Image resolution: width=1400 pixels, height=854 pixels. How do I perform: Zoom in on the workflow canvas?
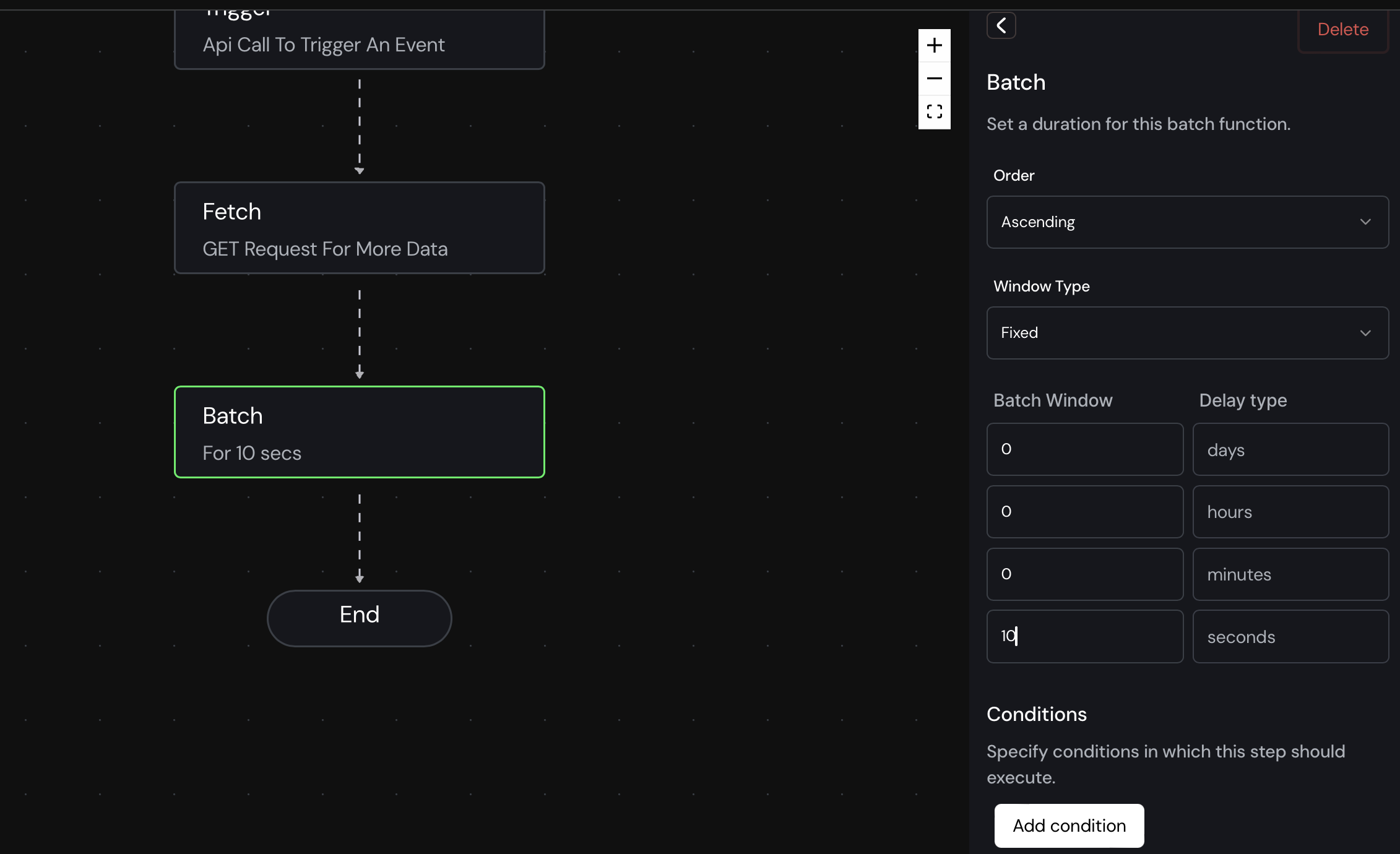934,45
